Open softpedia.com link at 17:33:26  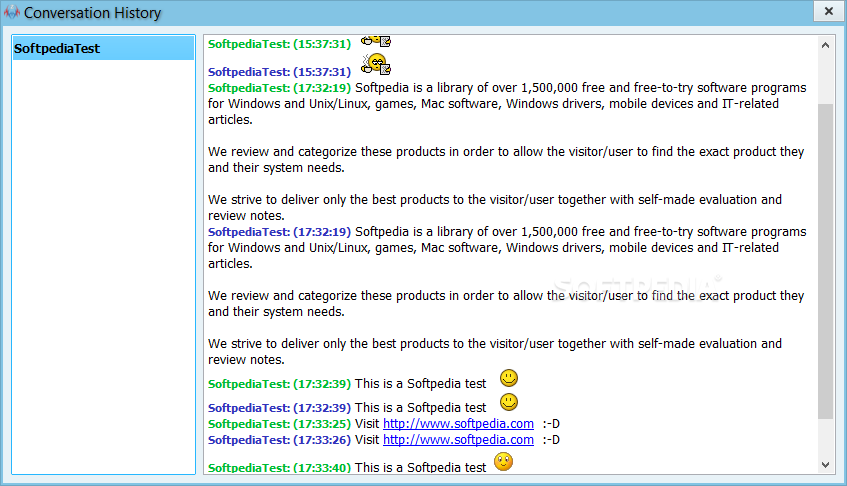(x=458, y=440)
